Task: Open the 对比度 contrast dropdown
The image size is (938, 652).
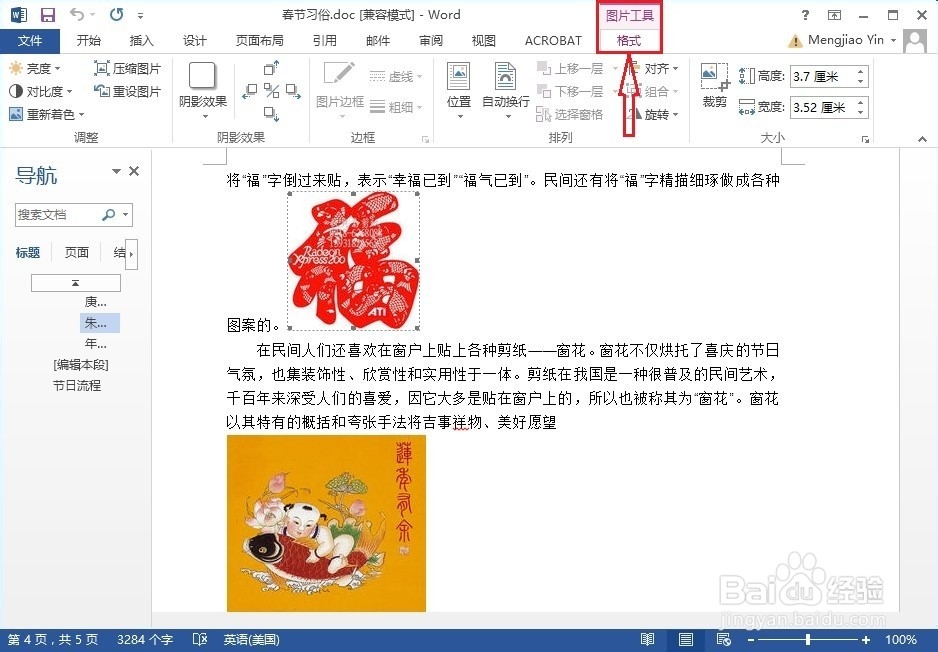Action: tap(41, 92)
